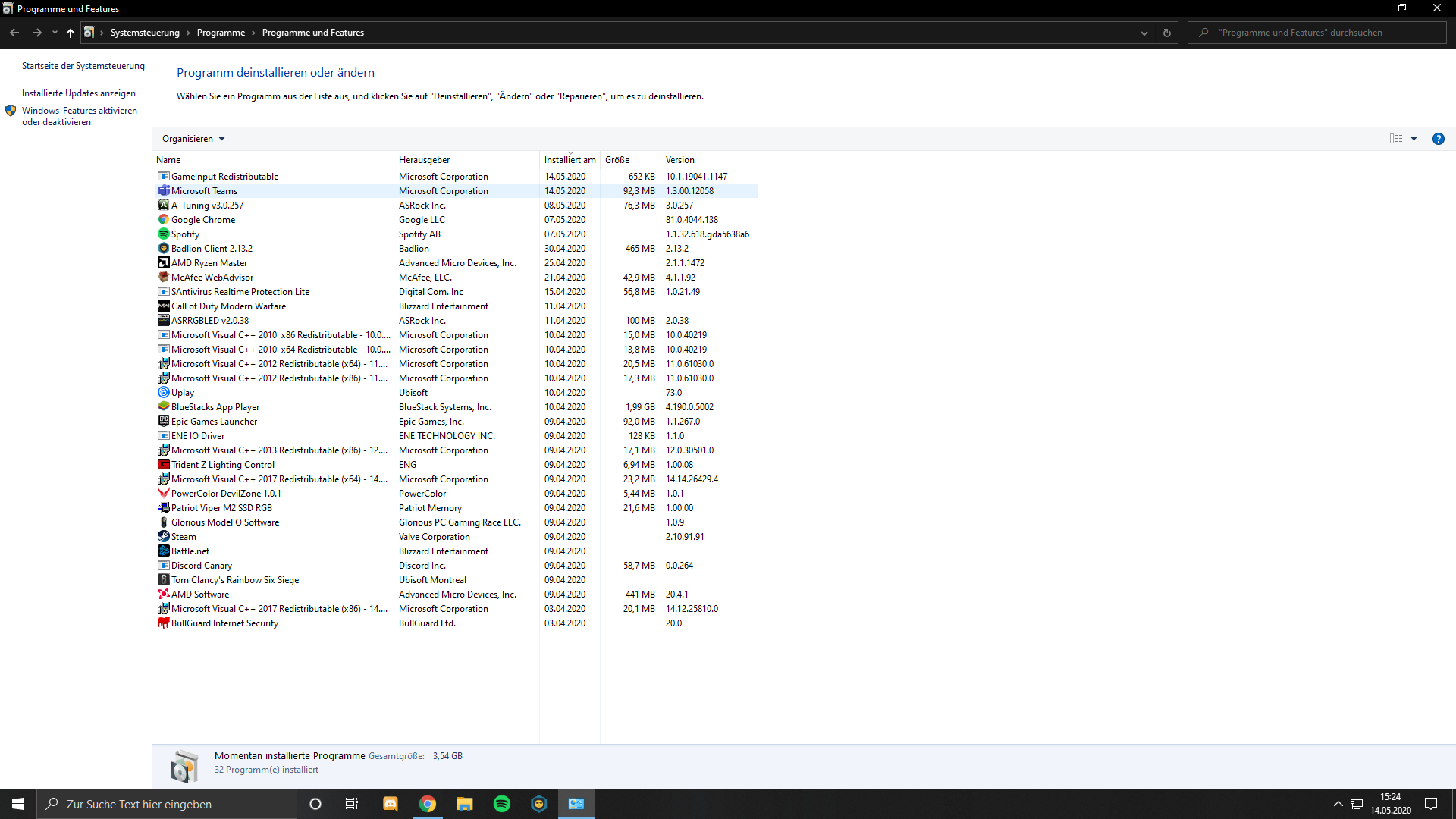The width and height of the screenshot is (1456, 819).
Task: Open the help question mark icon
Action: pyautogui.click(x=1438, y=139)
